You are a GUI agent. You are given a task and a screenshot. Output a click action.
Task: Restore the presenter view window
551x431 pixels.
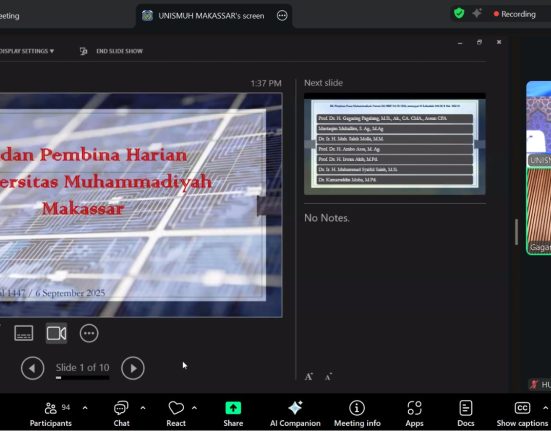click(x=479, y=43)
